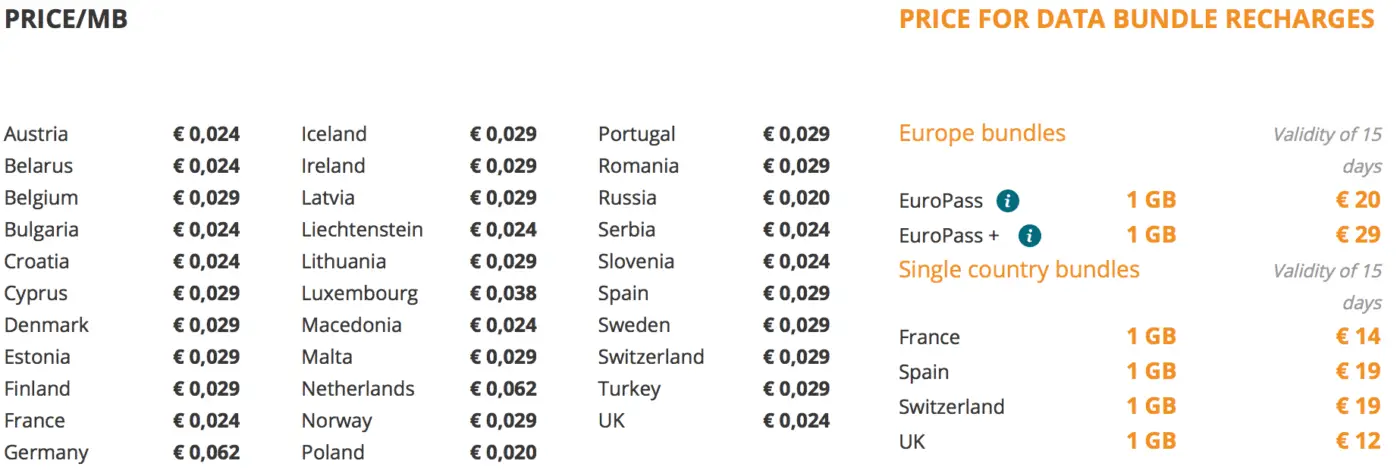Click the UK bundle € 12 price
Screen dimensions: 1400x470
(x=1358, y=440)
